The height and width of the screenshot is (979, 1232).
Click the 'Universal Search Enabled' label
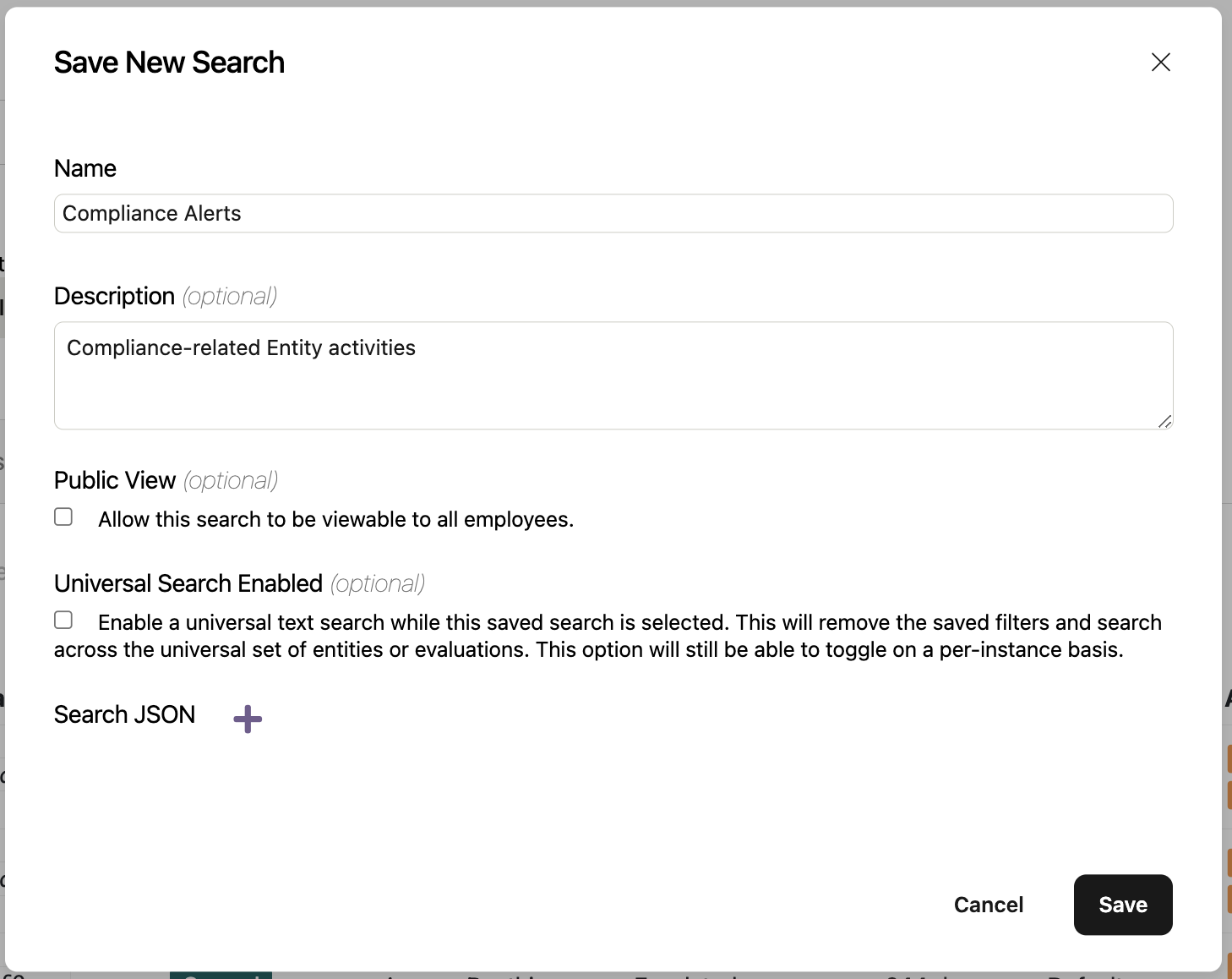tap(188, 583)
